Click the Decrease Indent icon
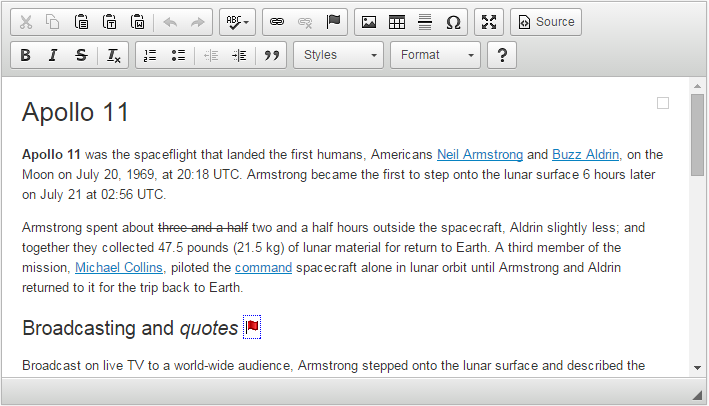Image resolution: width=709 pixels, height=406 pixels. pyautogui.click(x=211, y=55)
